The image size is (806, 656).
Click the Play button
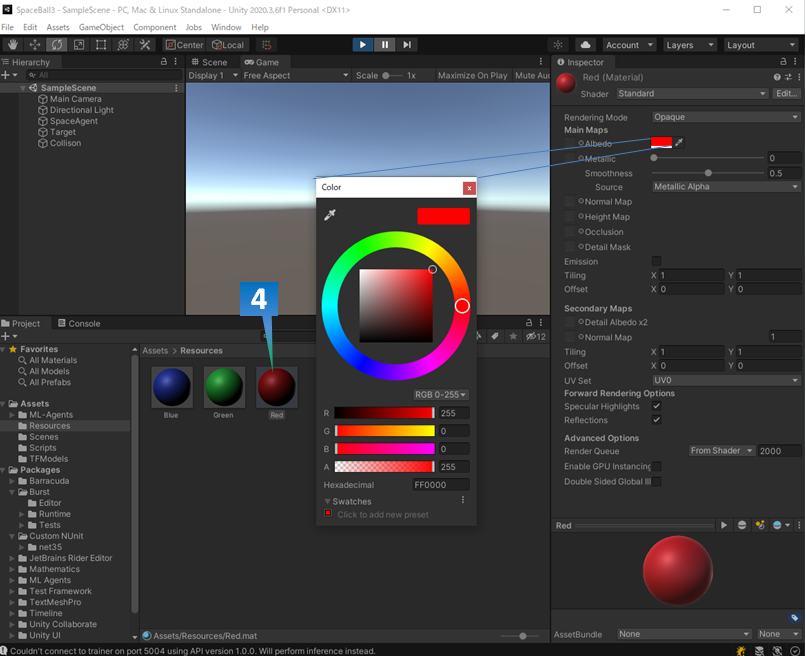click(x=363, y=45)
